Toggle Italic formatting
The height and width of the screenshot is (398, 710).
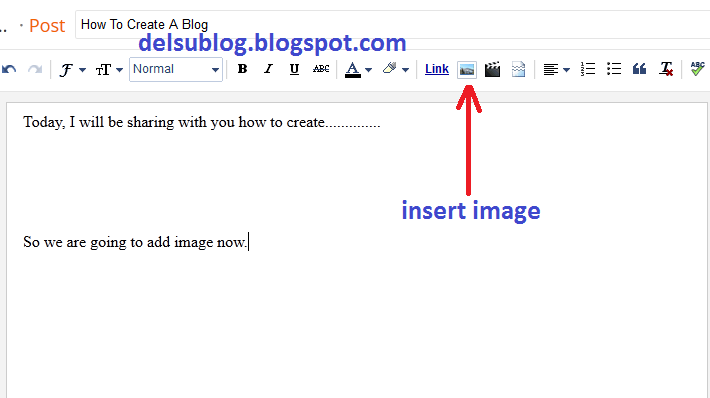[269, 69]
